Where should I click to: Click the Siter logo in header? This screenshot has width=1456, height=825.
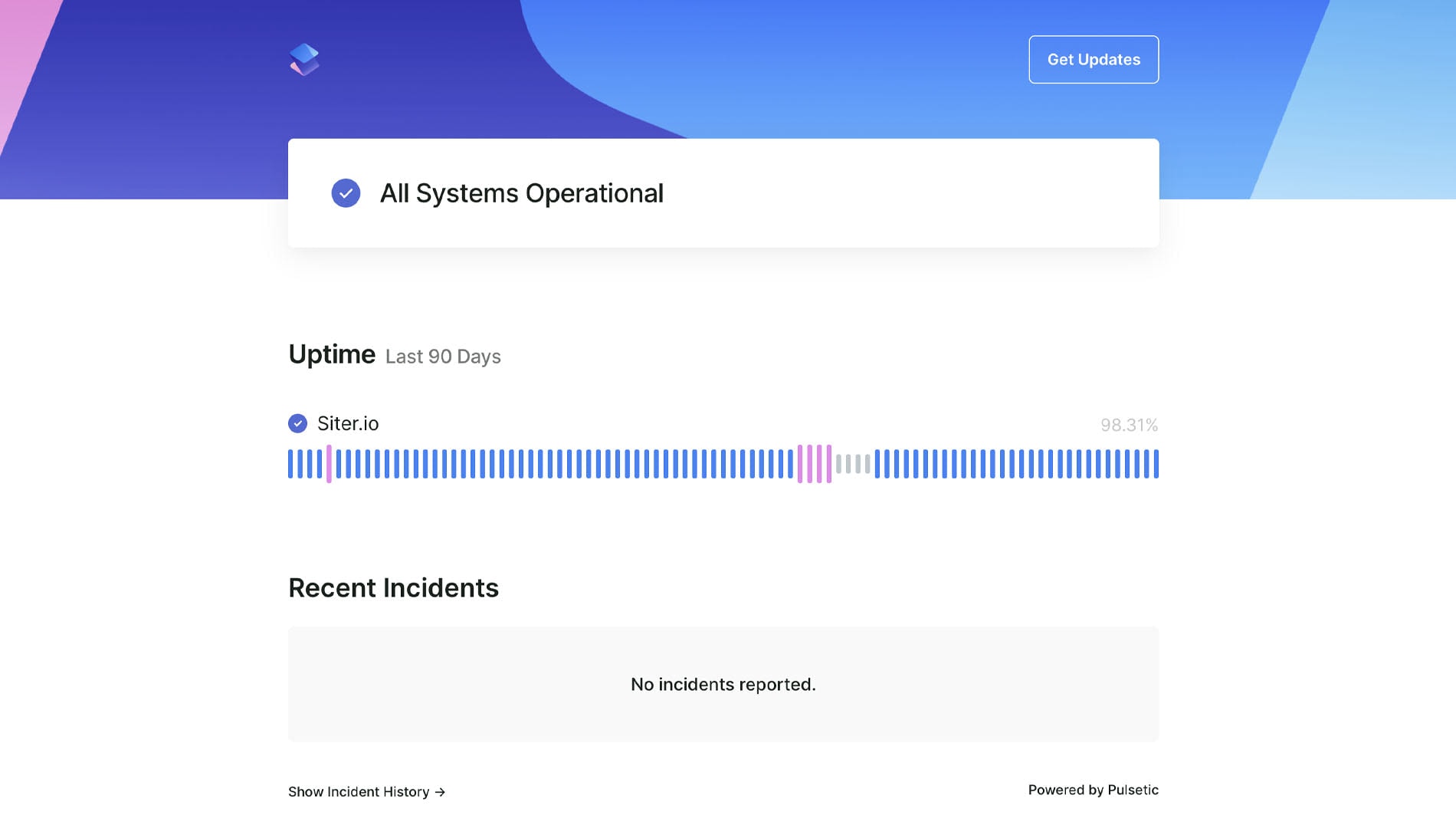point(304,60)
